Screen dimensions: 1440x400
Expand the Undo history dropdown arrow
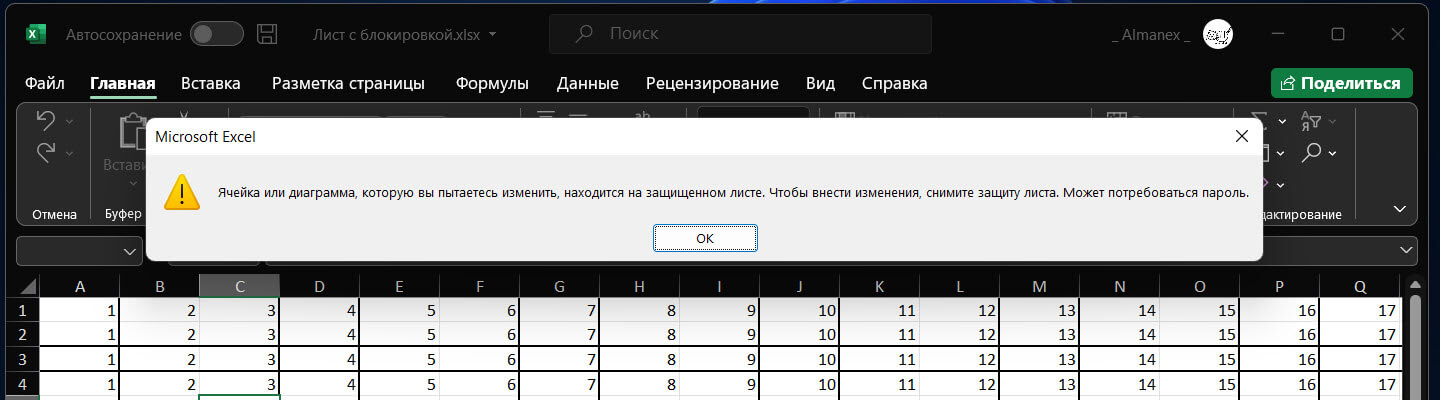(x=69, y=121)
